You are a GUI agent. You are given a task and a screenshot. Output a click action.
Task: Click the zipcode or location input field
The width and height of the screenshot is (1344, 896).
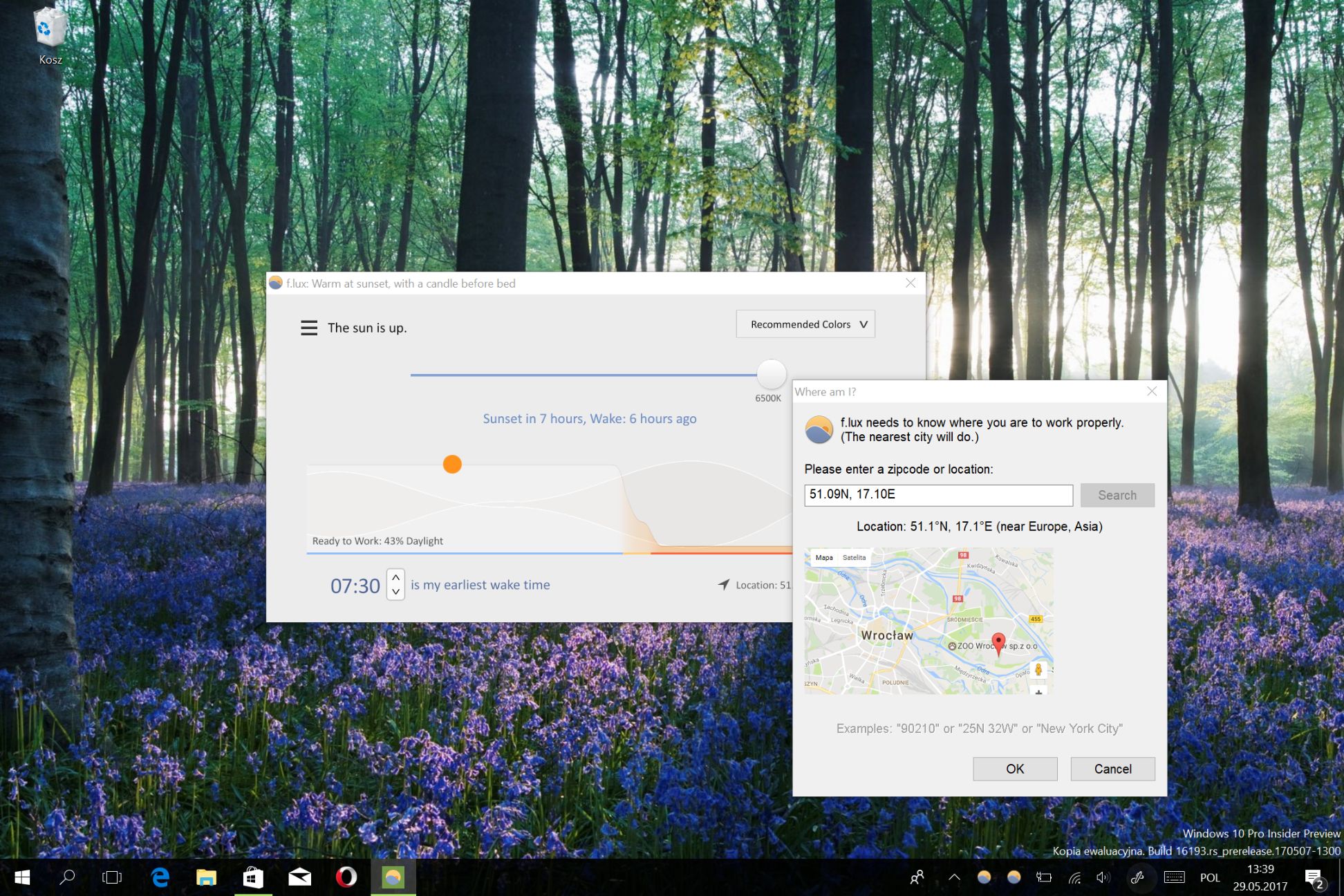point(938,495)
